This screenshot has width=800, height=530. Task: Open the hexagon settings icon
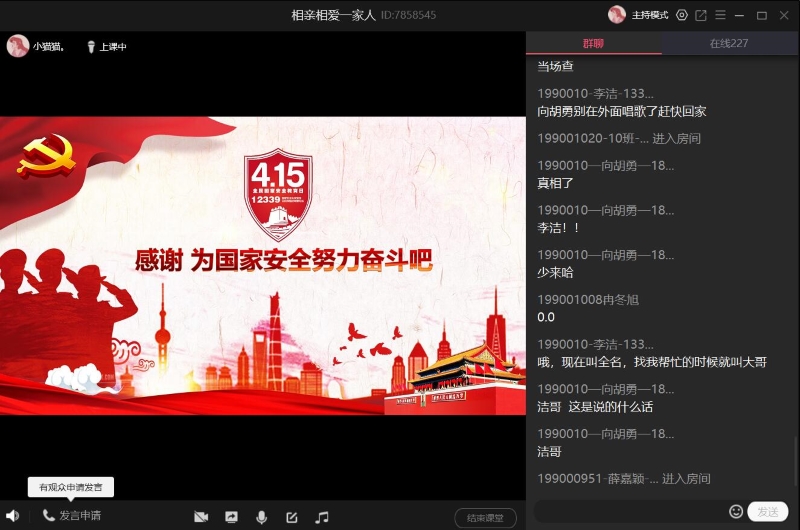click(682, 15)
